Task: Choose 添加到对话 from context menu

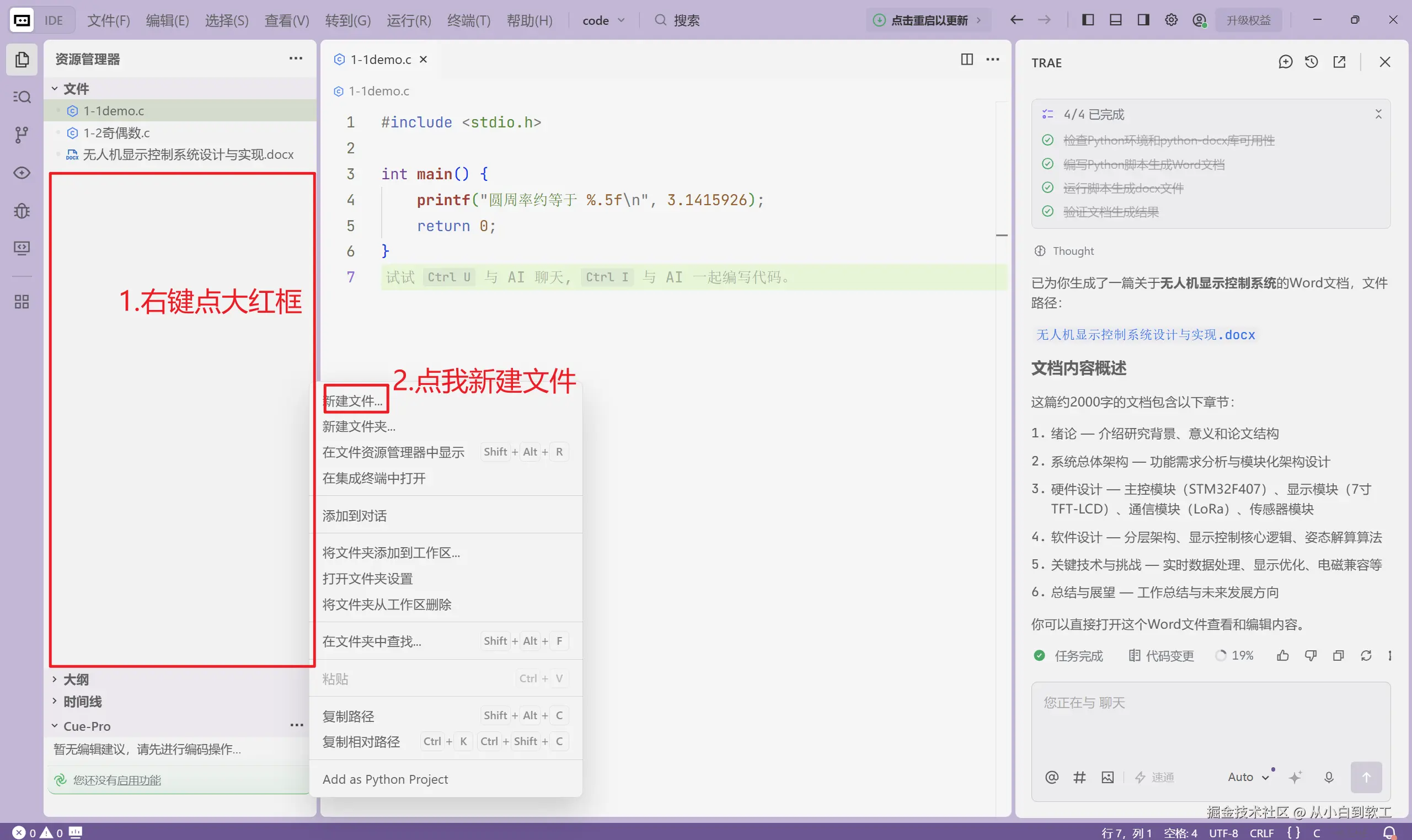Action: tap(354, 516)
